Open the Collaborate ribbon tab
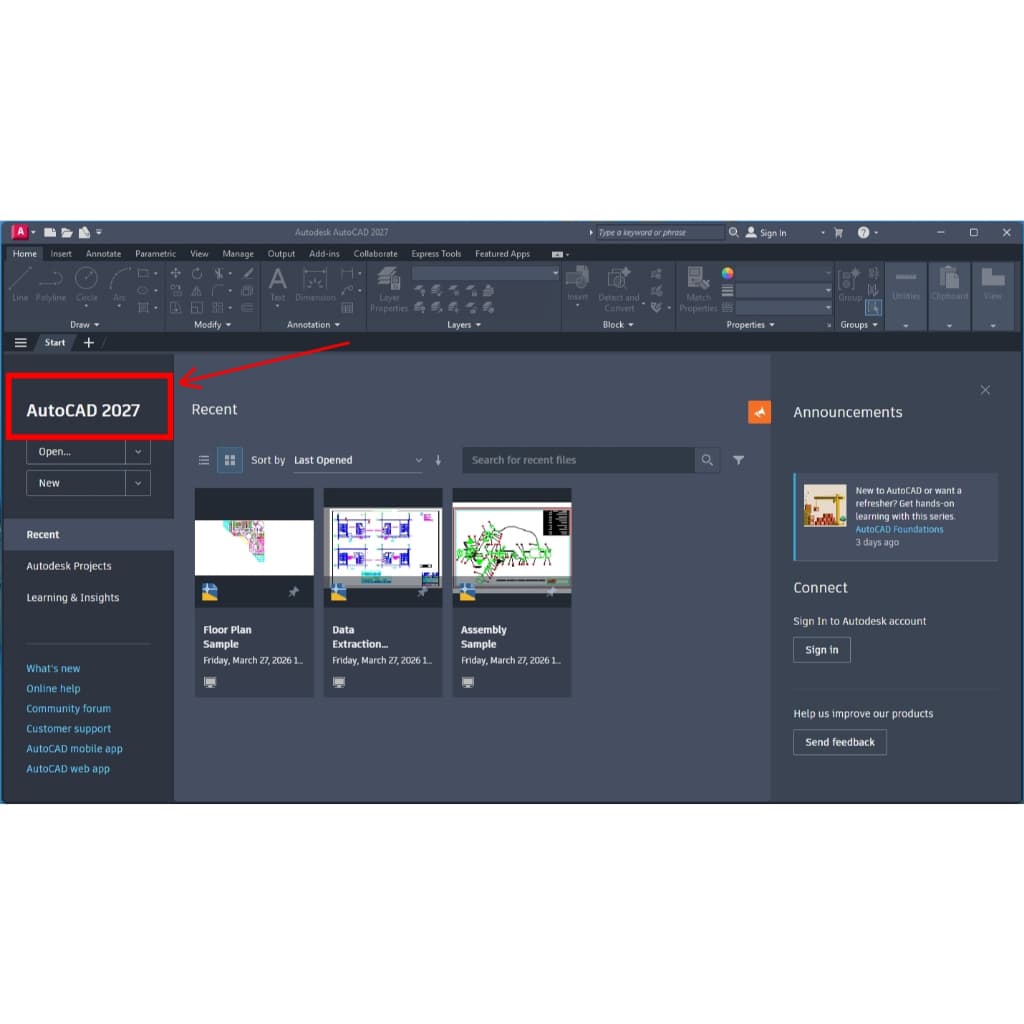The height and width of the screenshot is (1024, 1024). coord(376,253)
